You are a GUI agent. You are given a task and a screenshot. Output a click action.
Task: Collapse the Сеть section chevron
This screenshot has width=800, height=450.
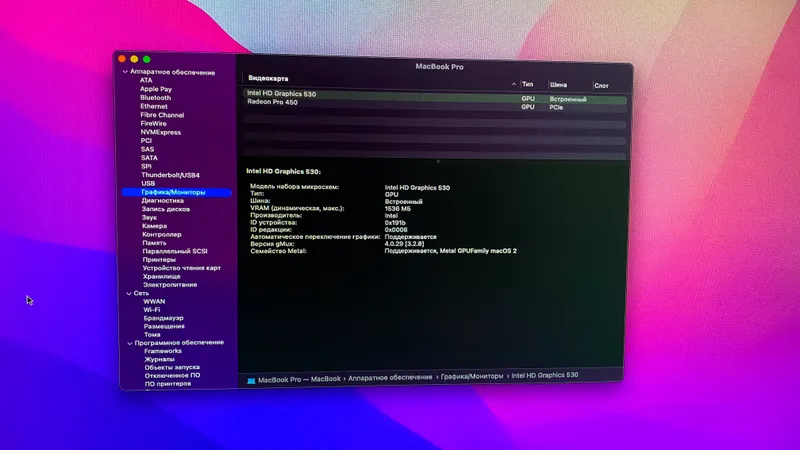pos(129,293)
